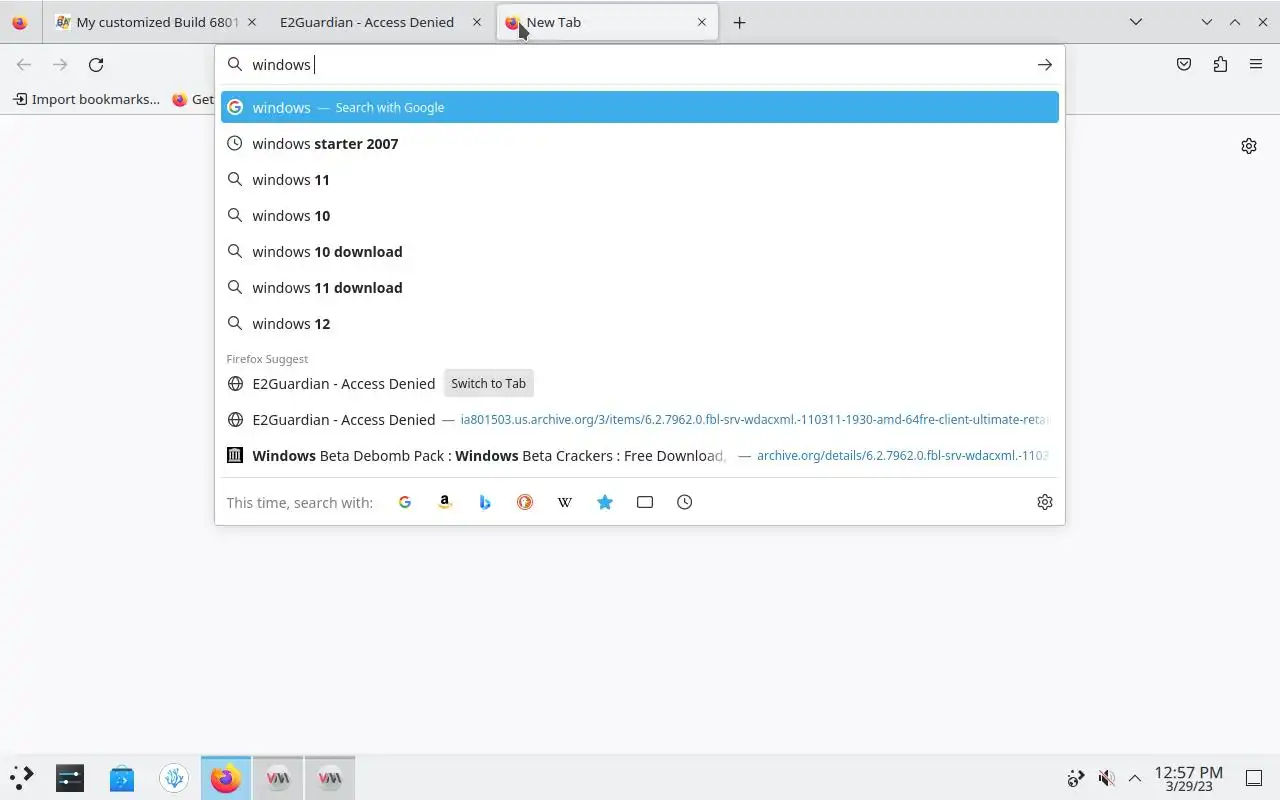Screen dimensions: 1280x800
Task: Click Switch to Tab button
Action: pyautogui.click(x=488, y=383)
